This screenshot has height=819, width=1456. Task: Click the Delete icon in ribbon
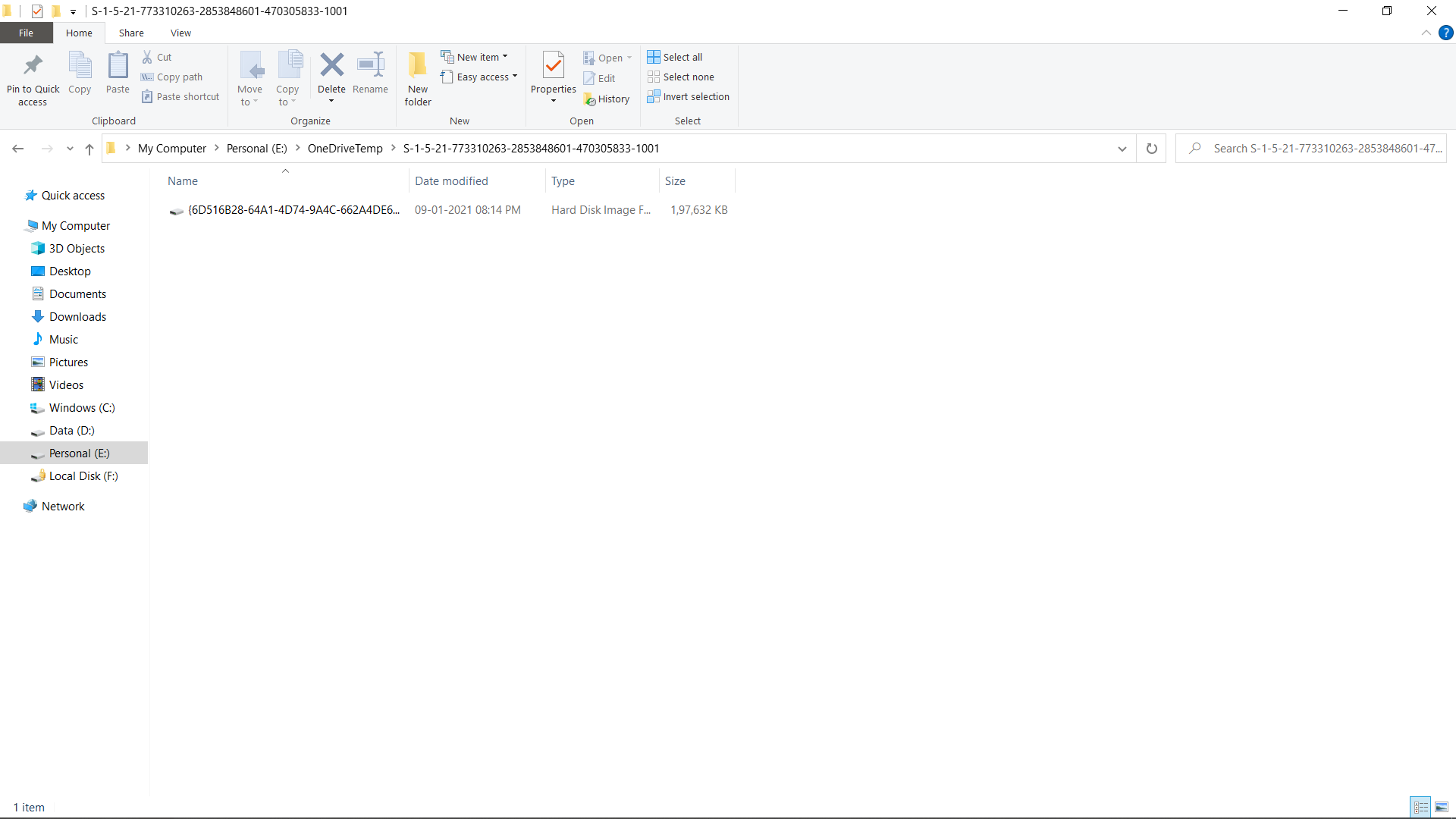click(331, 66)
